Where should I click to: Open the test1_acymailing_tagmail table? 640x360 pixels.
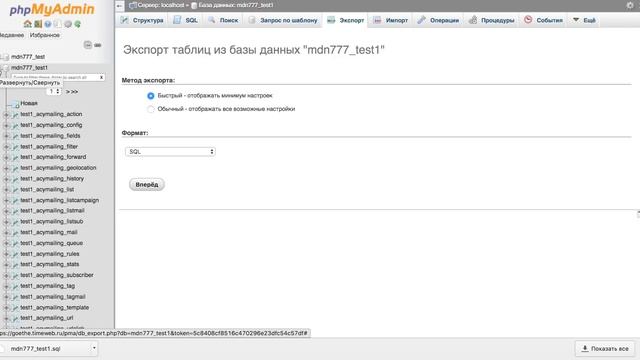click(53, 297)
